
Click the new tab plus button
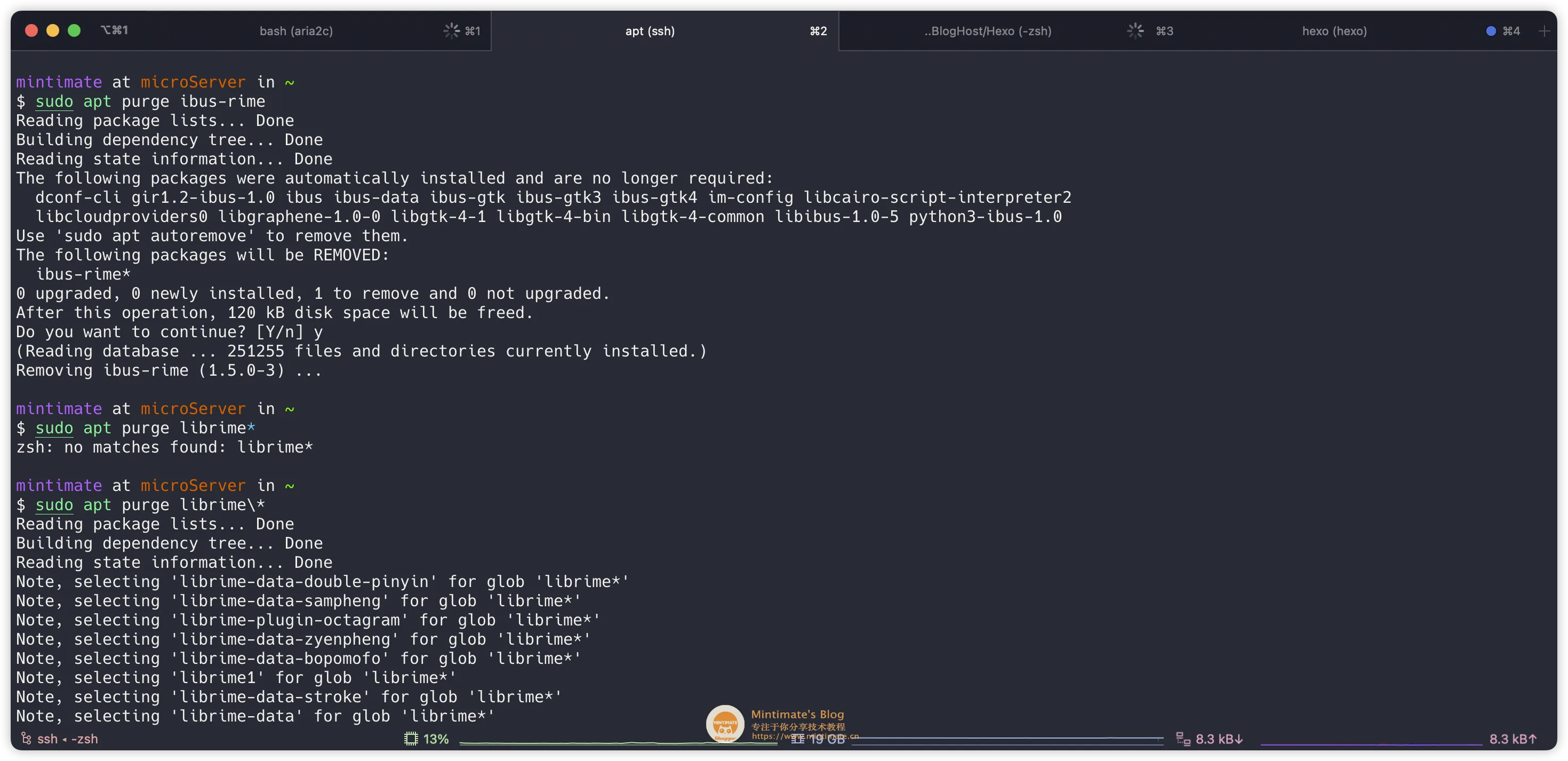click(x=1543, y=30)
